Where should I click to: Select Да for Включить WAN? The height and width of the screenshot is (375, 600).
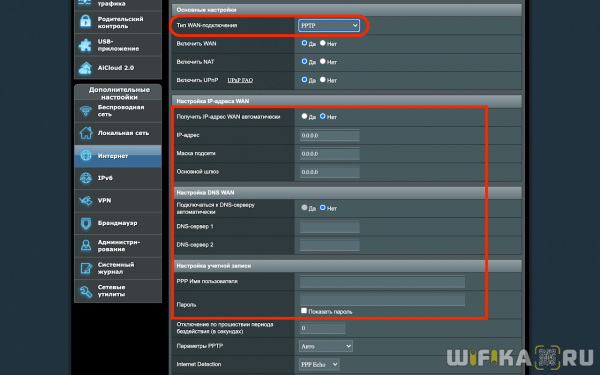click(x=304, y=43)
